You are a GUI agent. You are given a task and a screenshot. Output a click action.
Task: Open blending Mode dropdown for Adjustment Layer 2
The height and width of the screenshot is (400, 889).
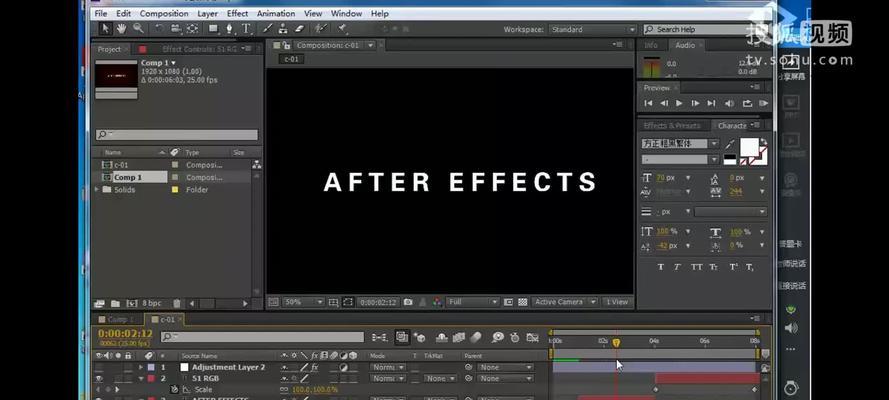(388, 368)
